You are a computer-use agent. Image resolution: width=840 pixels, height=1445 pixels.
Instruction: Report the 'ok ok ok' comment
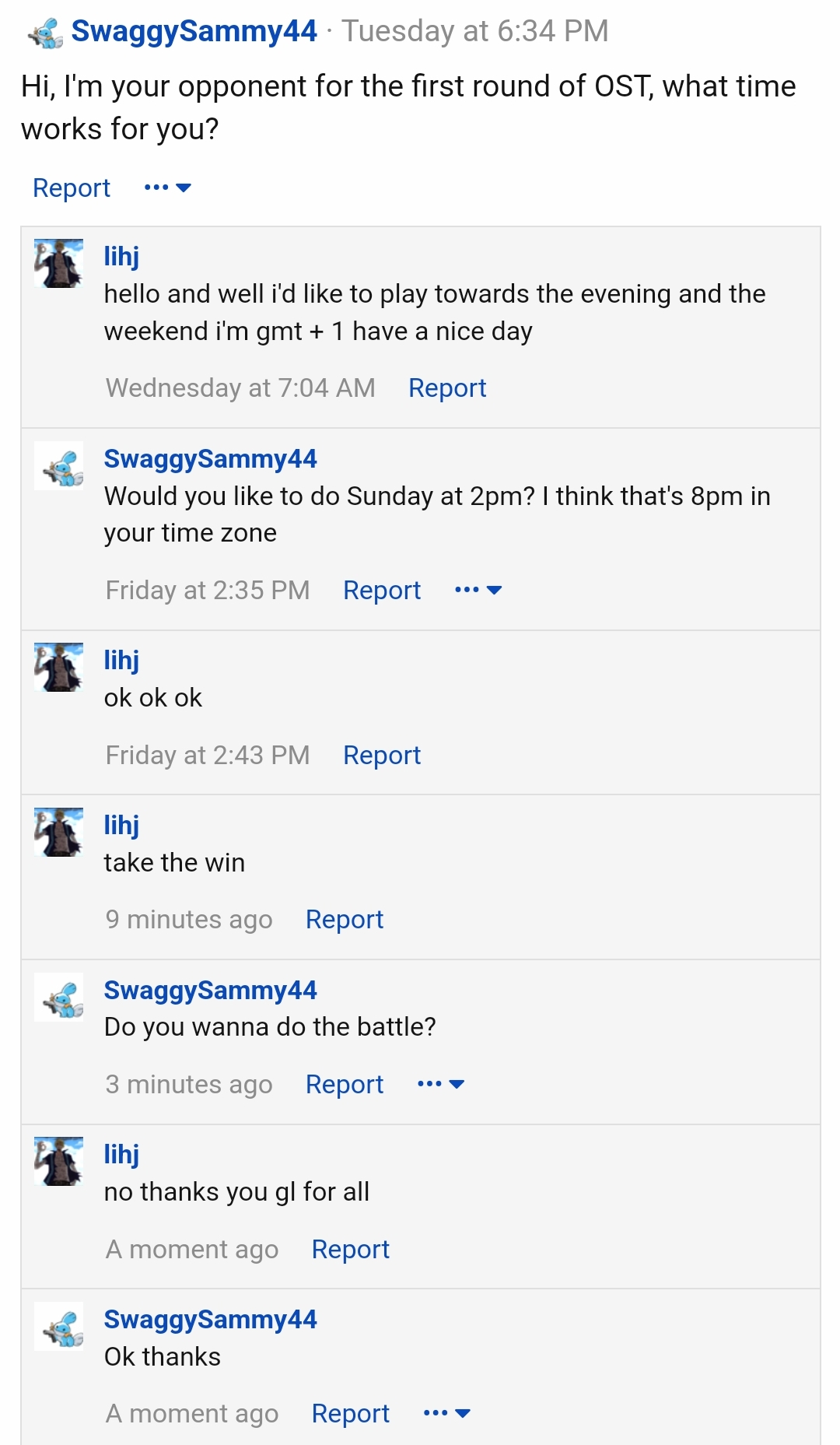(382, 755)
